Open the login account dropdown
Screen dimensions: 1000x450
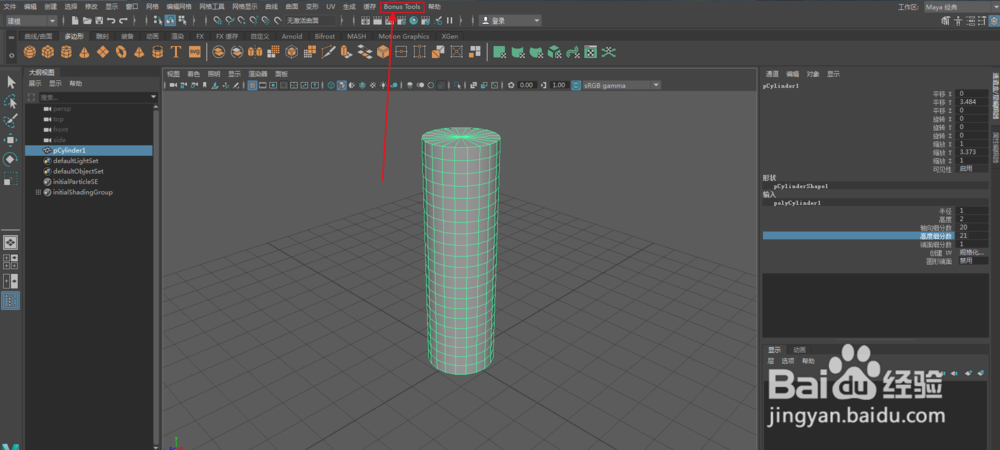[x=510, y=20]
